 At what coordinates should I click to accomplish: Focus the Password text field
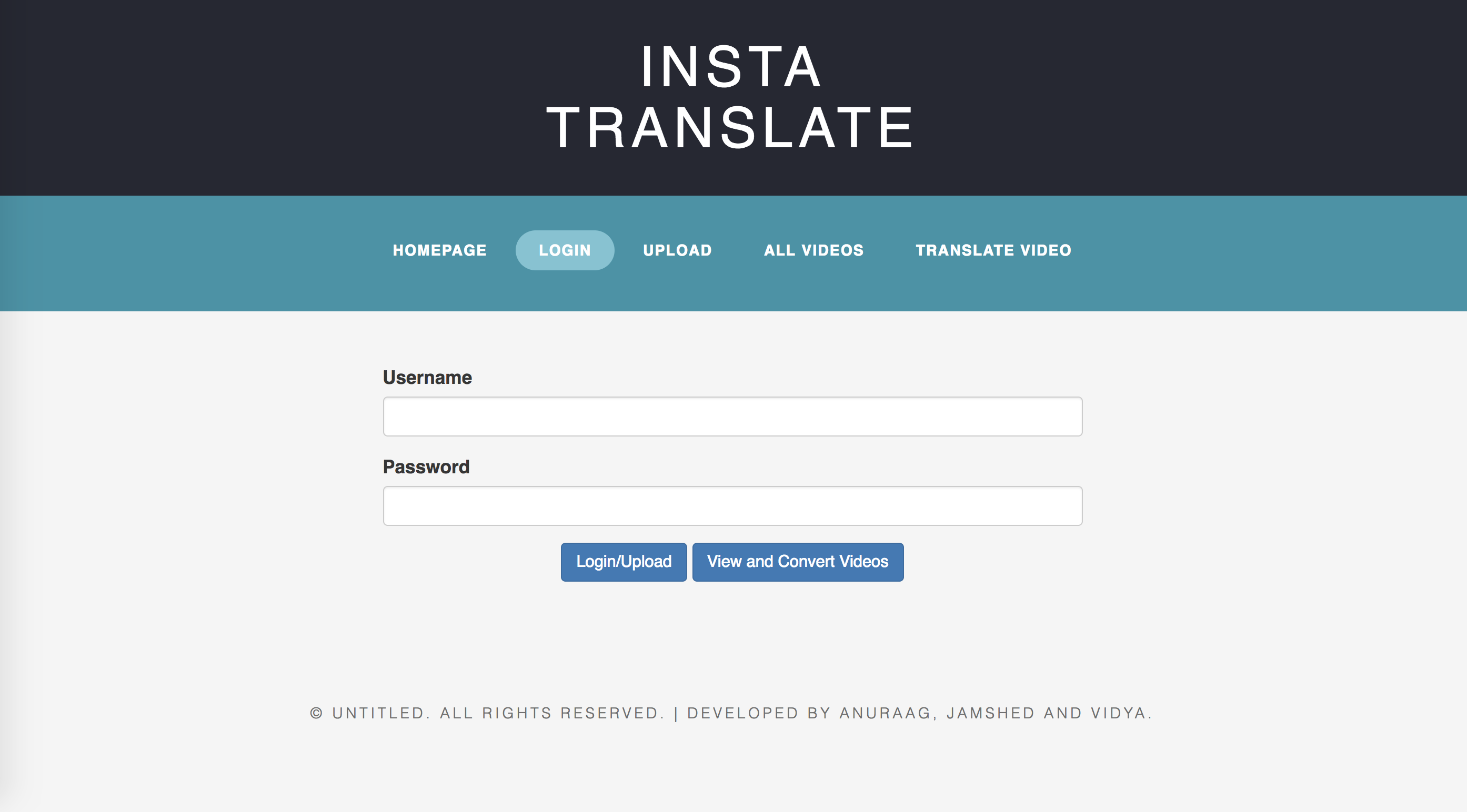732,506
